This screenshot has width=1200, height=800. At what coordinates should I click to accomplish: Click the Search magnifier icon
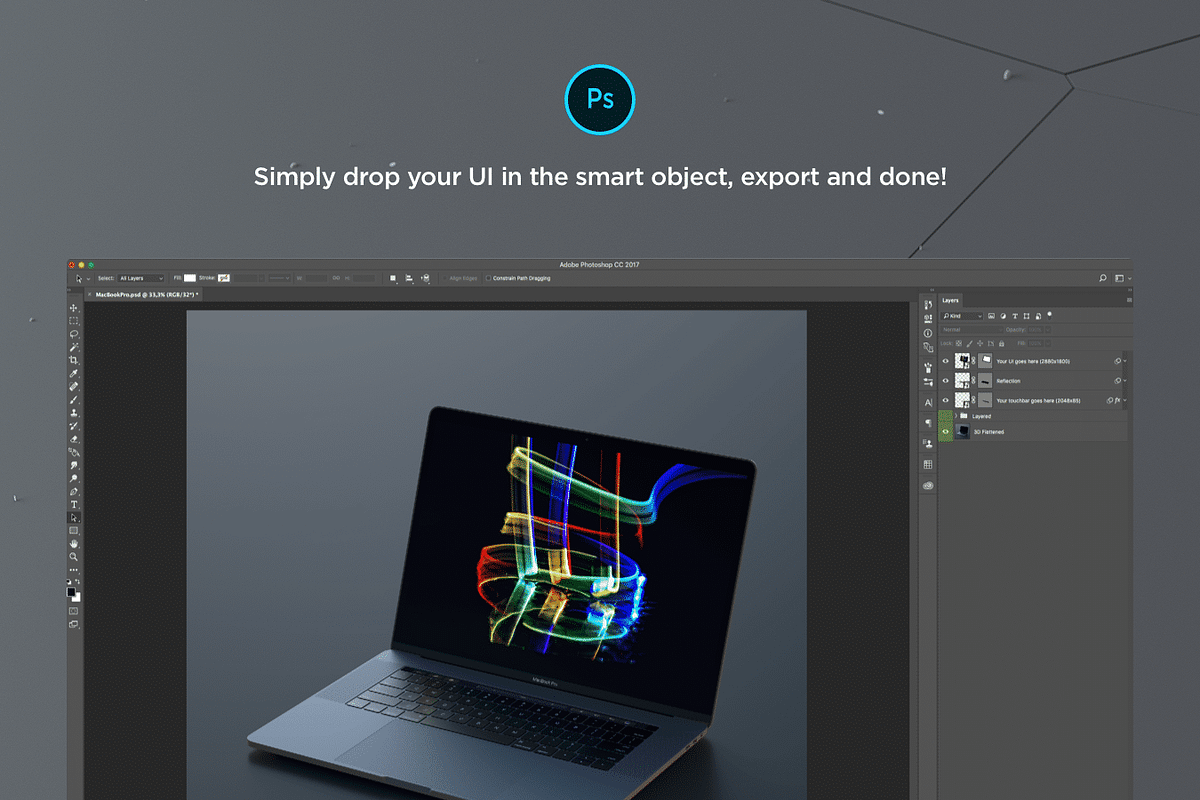pyautogui.click(x=1103, y=278)
